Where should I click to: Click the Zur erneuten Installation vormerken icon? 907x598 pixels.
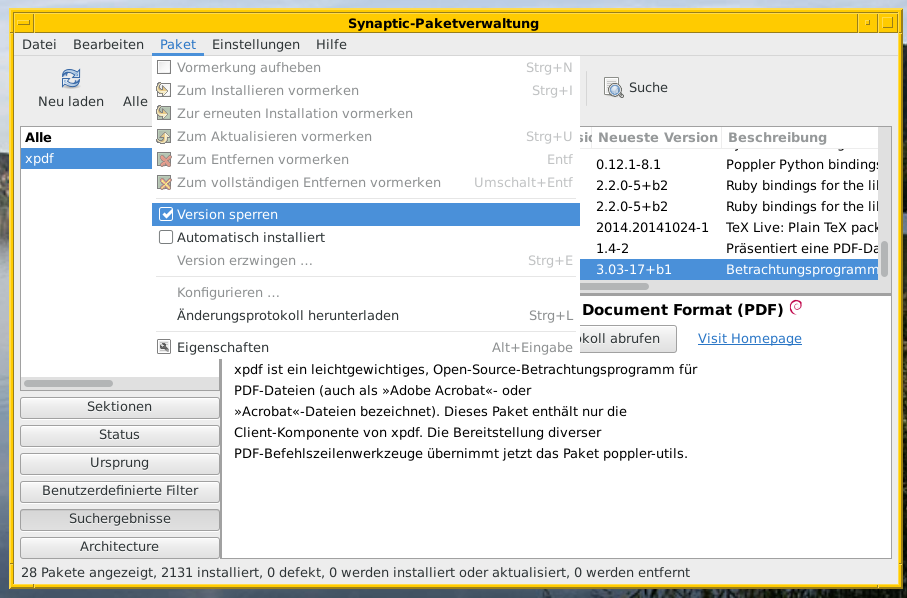164,113
